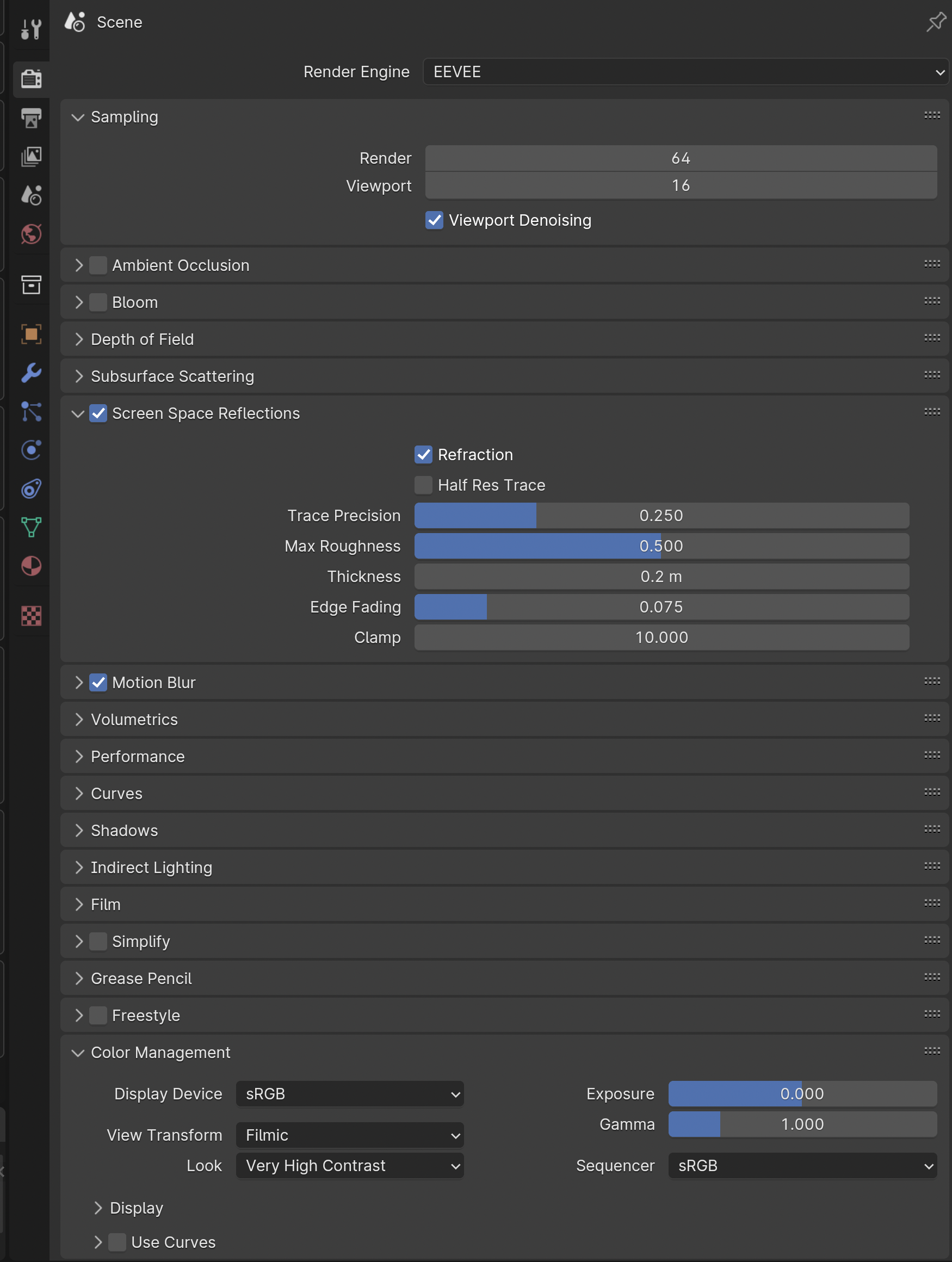The image size is (952, 1262).
Task: Click the Trace Precision slider
Action: [662, 516]
